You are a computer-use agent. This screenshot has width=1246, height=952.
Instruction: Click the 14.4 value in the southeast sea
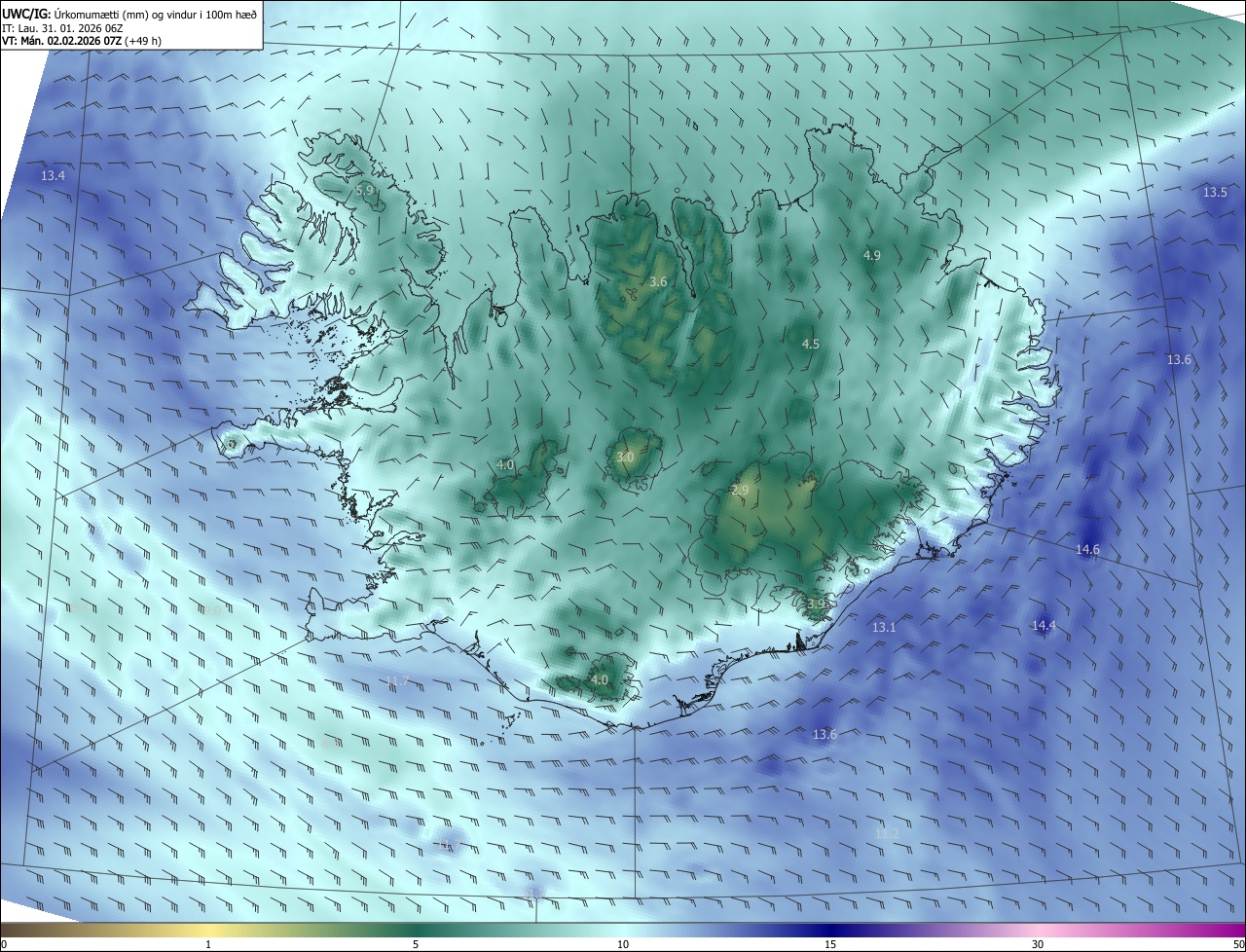point(1044,625)
